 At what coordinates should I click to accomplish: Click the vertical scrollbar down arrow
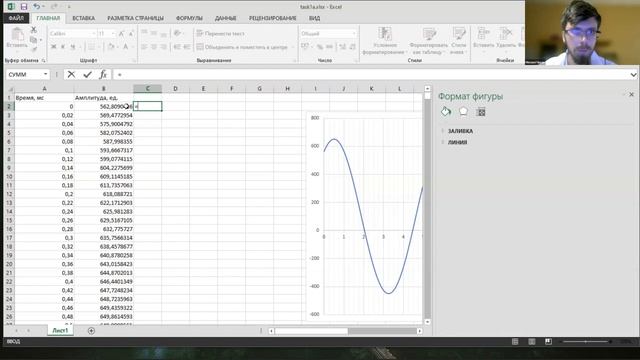[427, 322]
